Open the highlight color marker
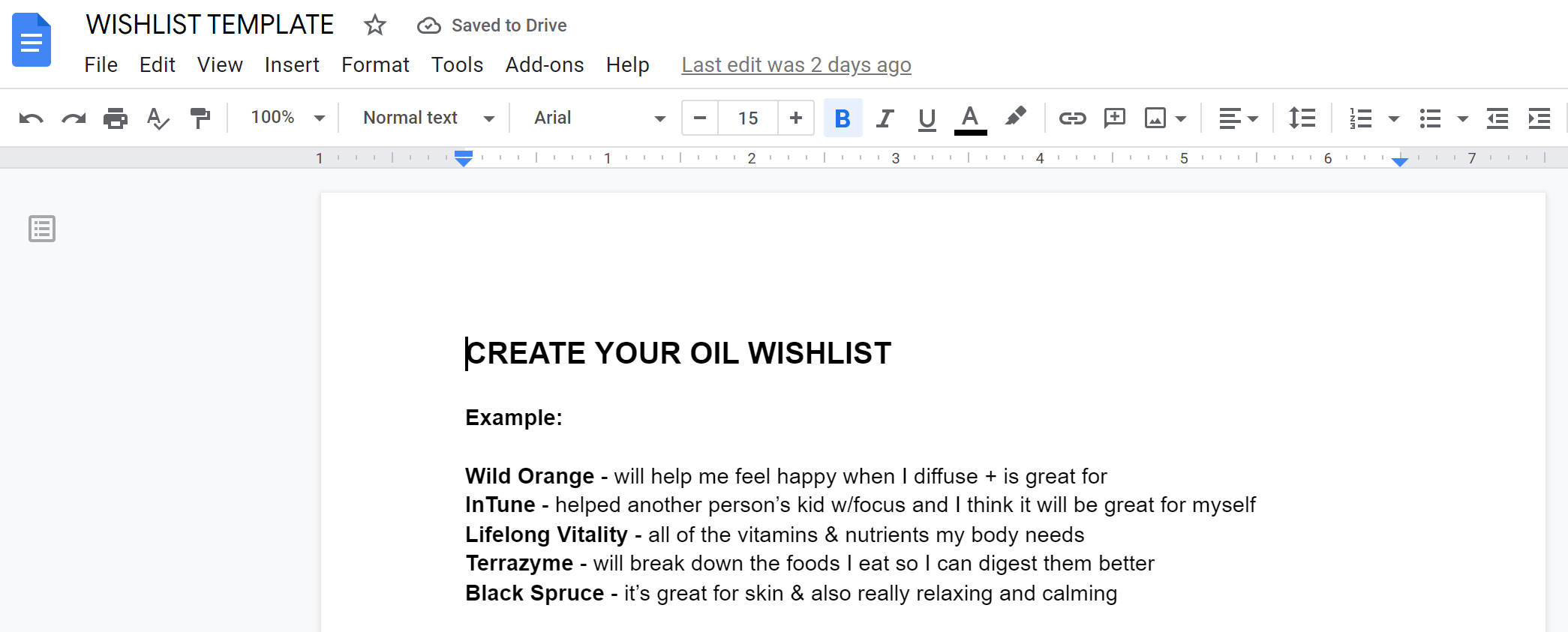Screen dimensions: 1568x632 click(x=1015, y=117)
